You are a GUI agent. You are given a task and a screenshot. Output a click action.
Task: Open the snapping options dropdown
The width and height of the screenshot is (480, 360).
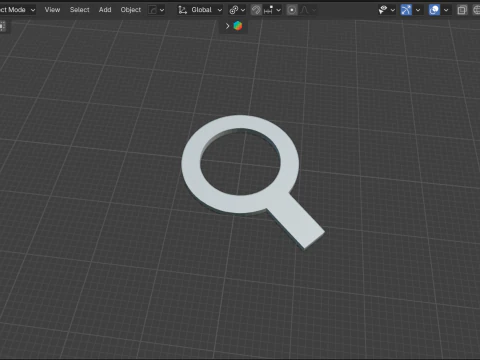pyautogui.click(x=272, y=10)
